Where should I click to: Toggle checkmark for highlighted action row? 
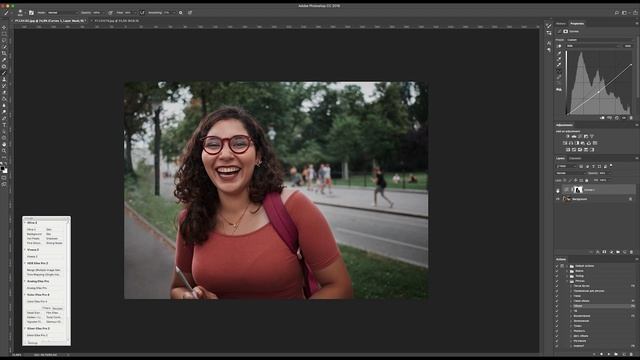pos(557,306)
